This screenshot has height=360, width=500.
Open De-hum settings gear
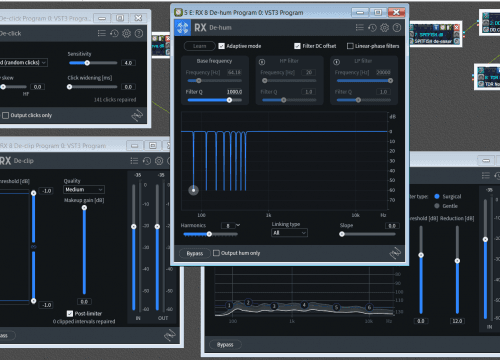point(384,28)
